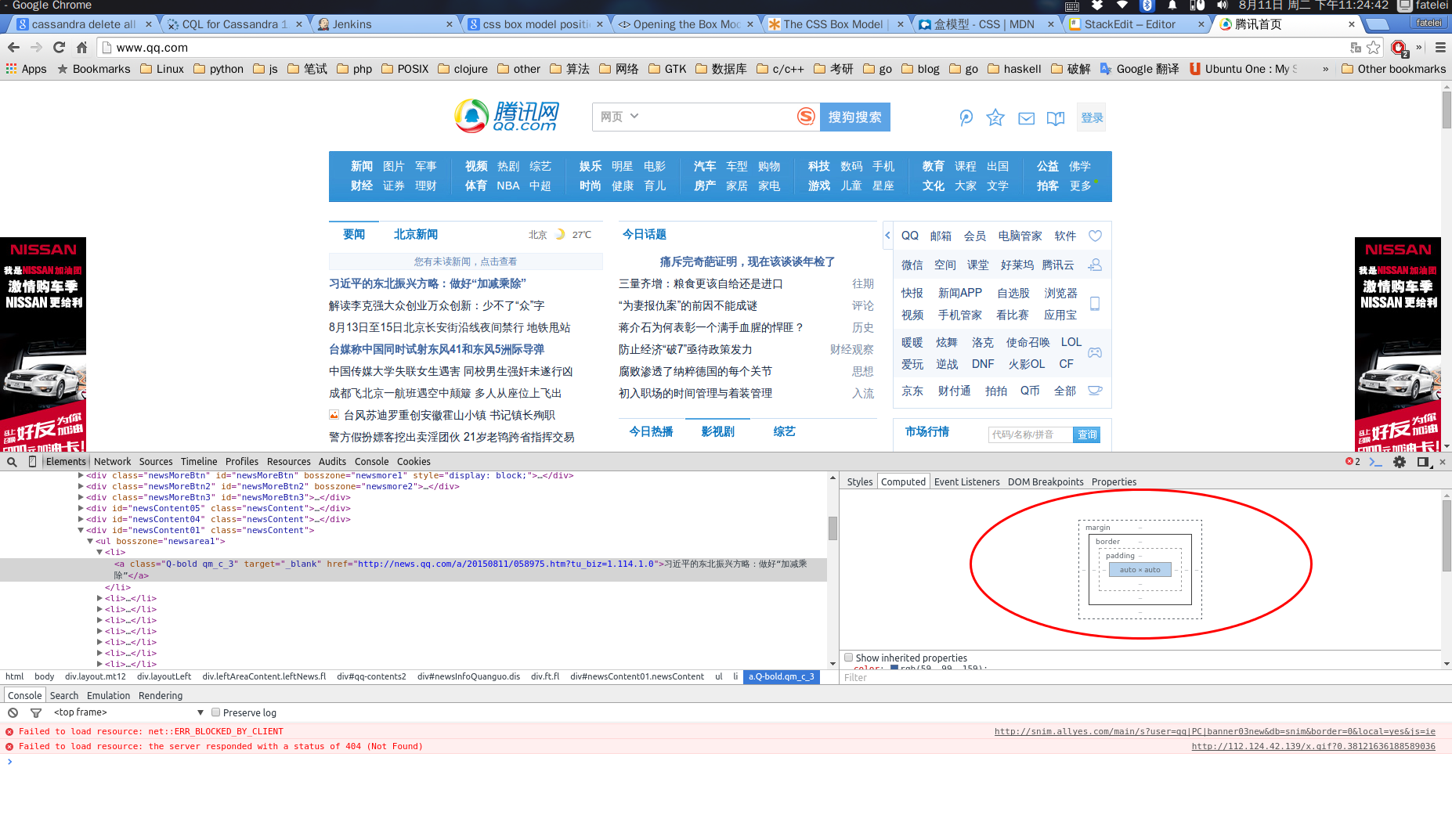Click the console filter funnel icon
Viewport: 1452px width, 840px height.
point(36,712)
